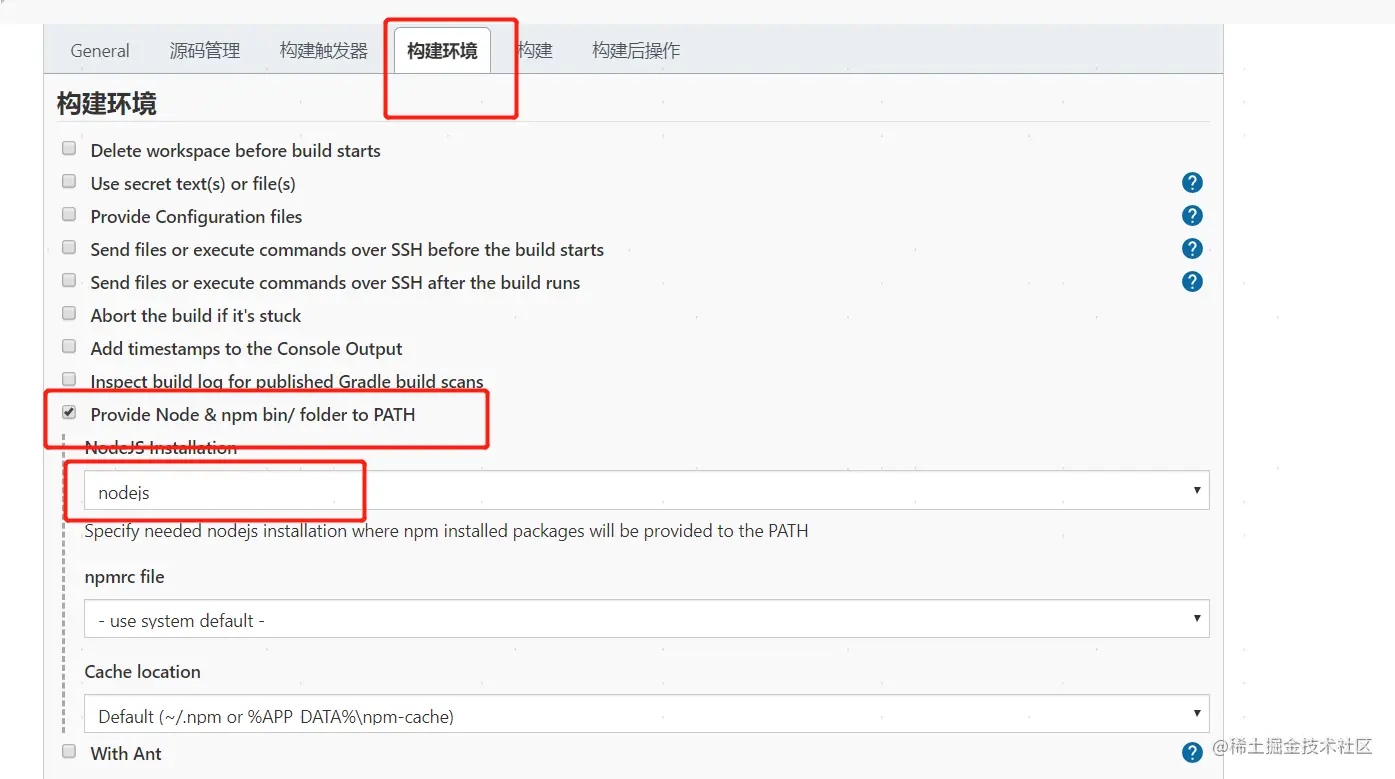Check Inspect build log for Gradle build scans

(x=69, y=380)
